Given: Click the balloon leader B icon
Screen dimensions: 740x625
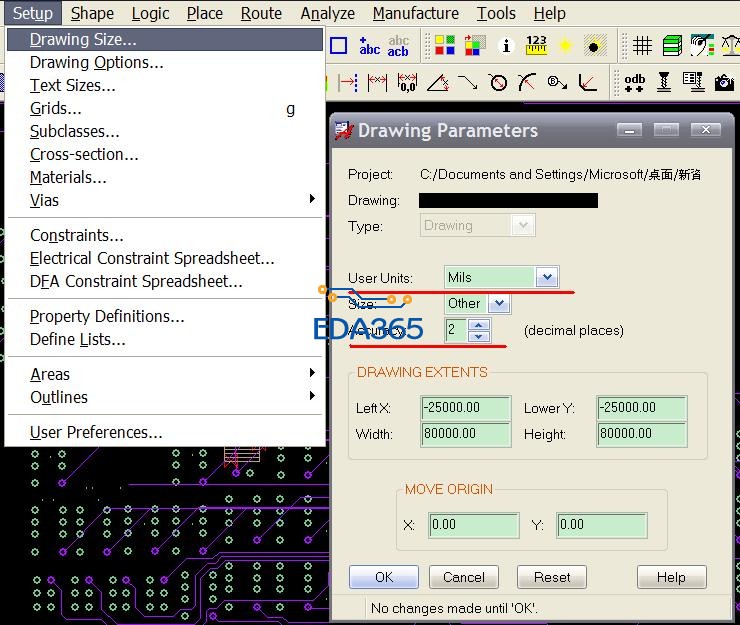Looking at the screenshot, I should [x=557, y=83].
